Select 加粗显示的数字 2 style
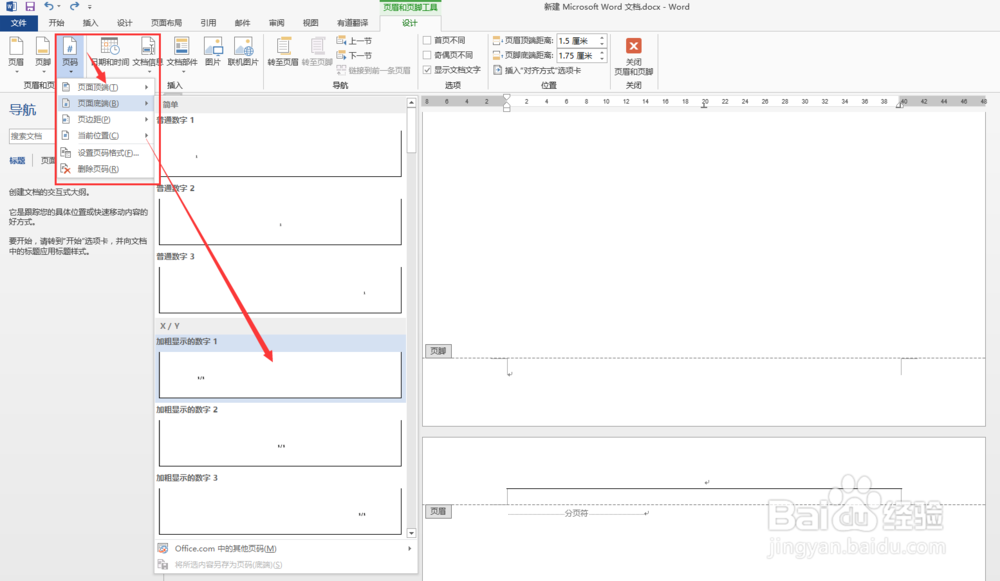The height and width of the screenshot is (581, 1000). (x=281, y=436)
